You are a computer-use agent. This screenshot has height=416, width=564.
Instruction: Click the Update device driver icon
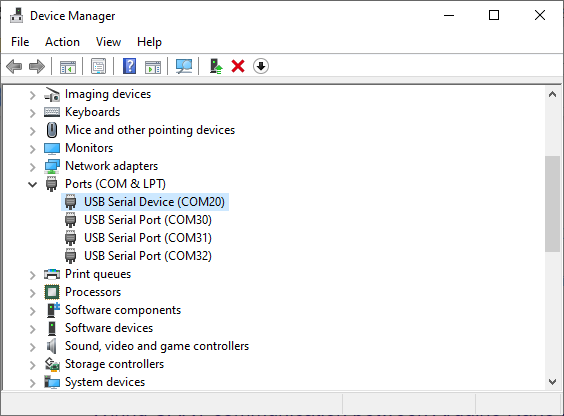216,67
